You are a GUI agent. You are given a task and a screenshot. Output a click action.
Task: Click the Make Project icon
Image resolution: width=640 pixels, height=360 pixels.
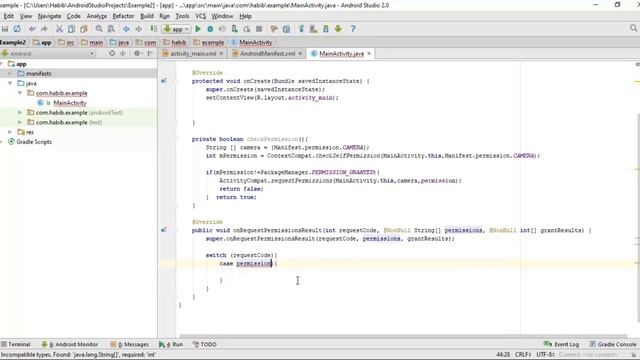coord(153,29)
